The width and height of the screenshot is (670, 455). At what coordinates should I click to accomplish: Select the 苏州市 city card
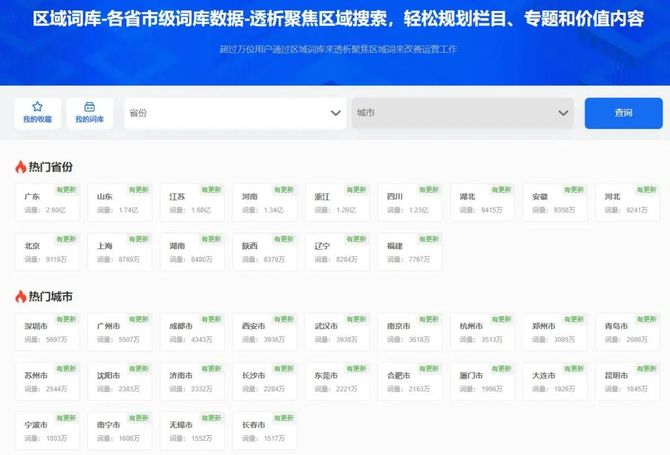pyautogui.click(x=47, y=382)
